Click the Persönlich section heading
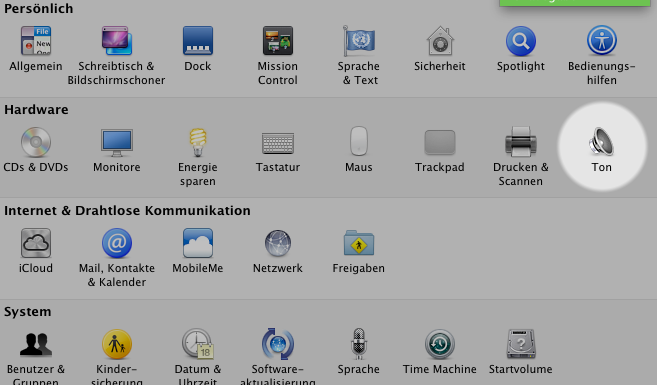Image resolution: width=657 pixels, height=385 pixels. point(39,8)
